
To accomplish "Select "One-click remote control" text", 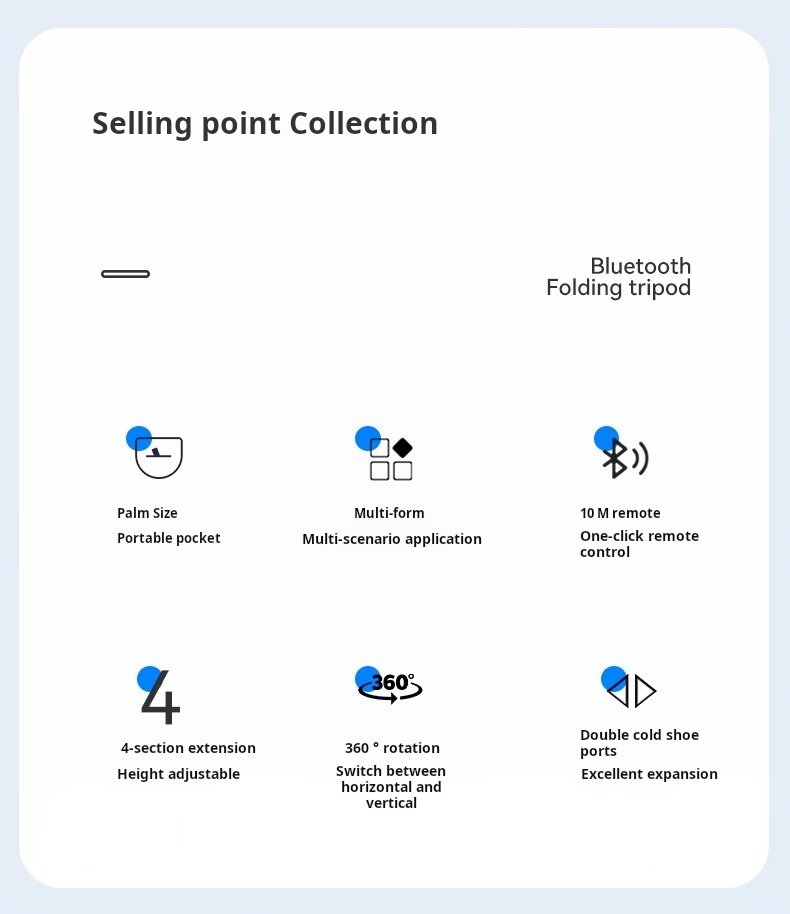I will tap(639, 544).
